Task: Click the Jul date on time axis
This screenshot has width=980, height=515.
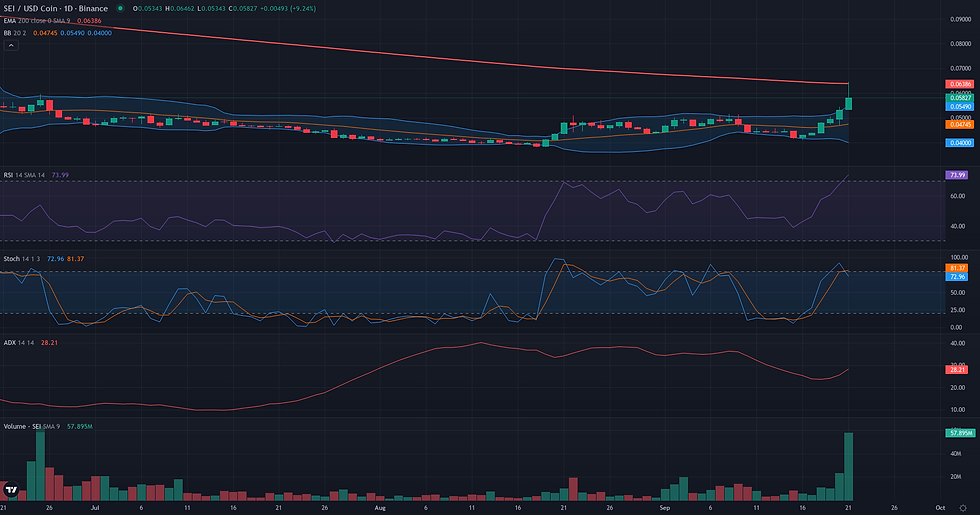Action: (x=95, y=508)
